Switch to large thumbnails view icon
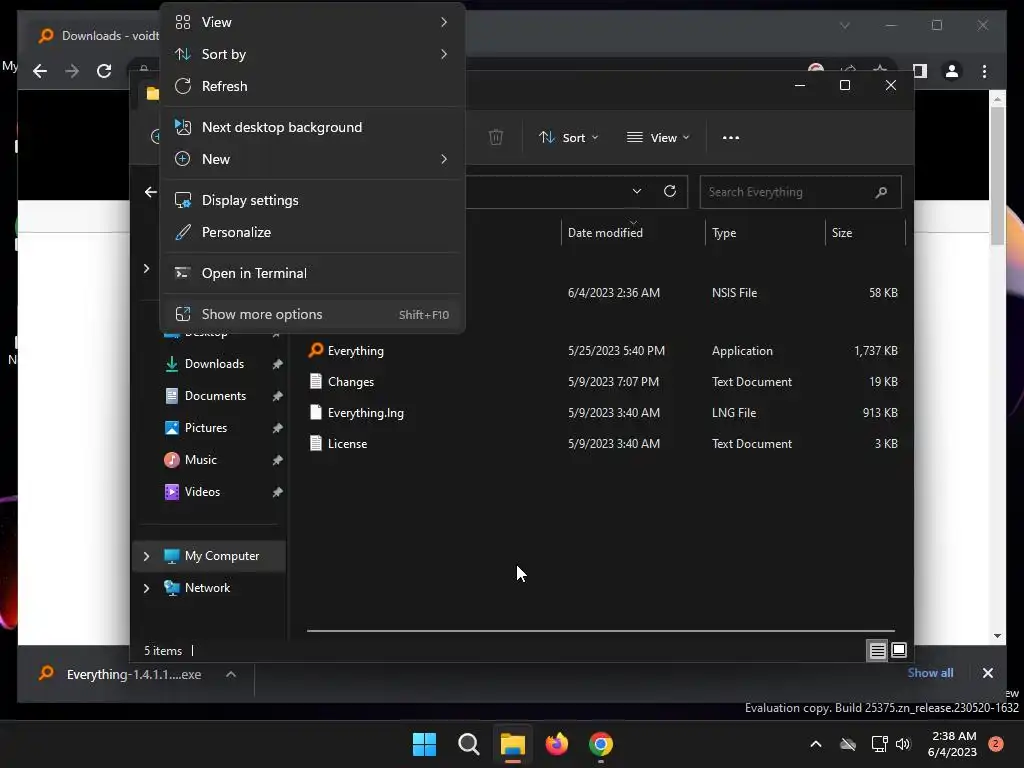The image size is (1024, 768). coord(899,650)
